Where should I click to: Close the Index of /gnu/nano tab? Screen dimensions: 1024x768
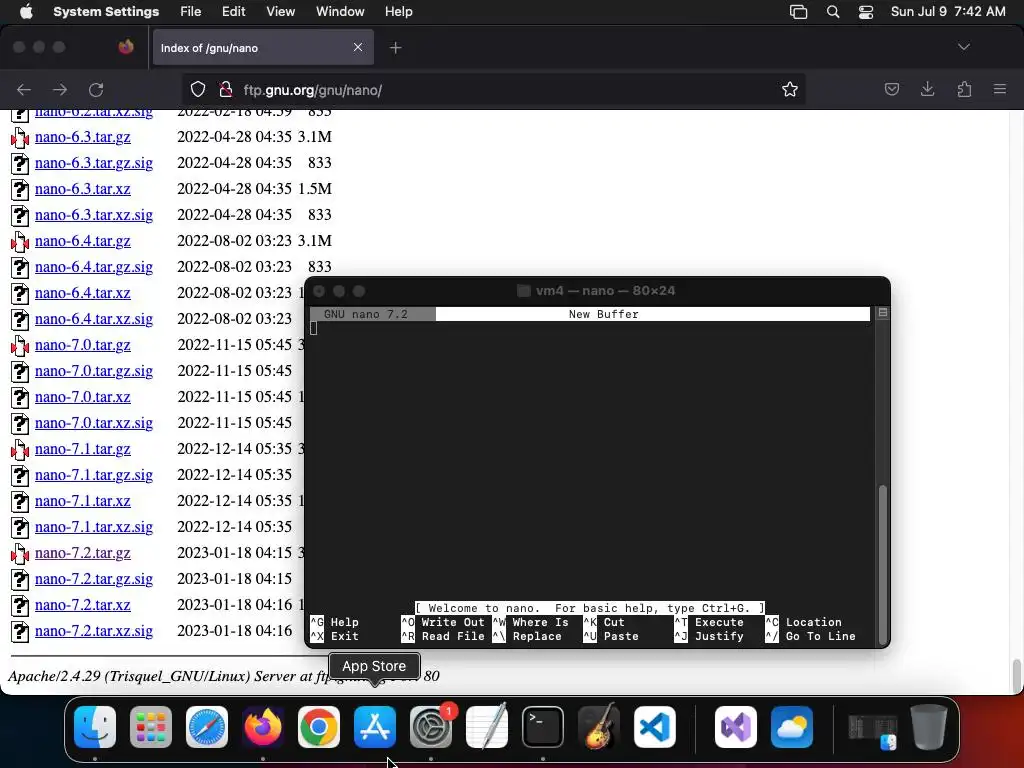click(x=358, y=47)
